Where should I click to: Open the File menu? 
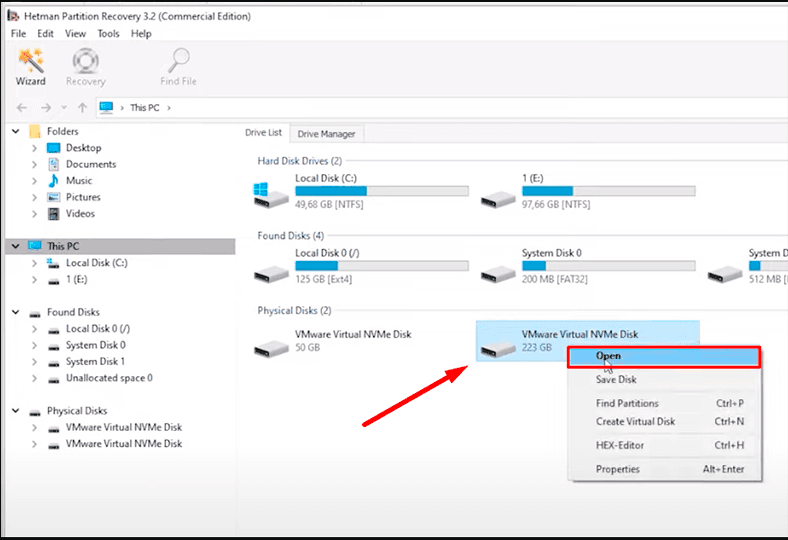tap(19, 34)
